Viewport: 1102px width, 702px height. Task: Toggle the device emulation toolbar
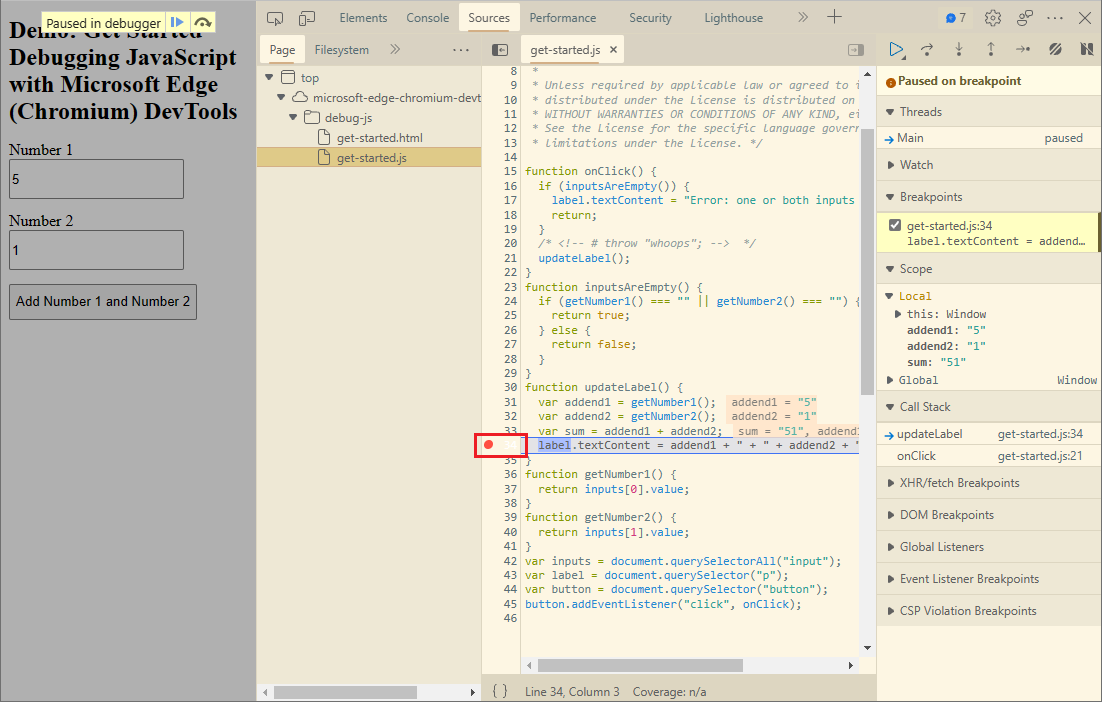click(307, 17)
